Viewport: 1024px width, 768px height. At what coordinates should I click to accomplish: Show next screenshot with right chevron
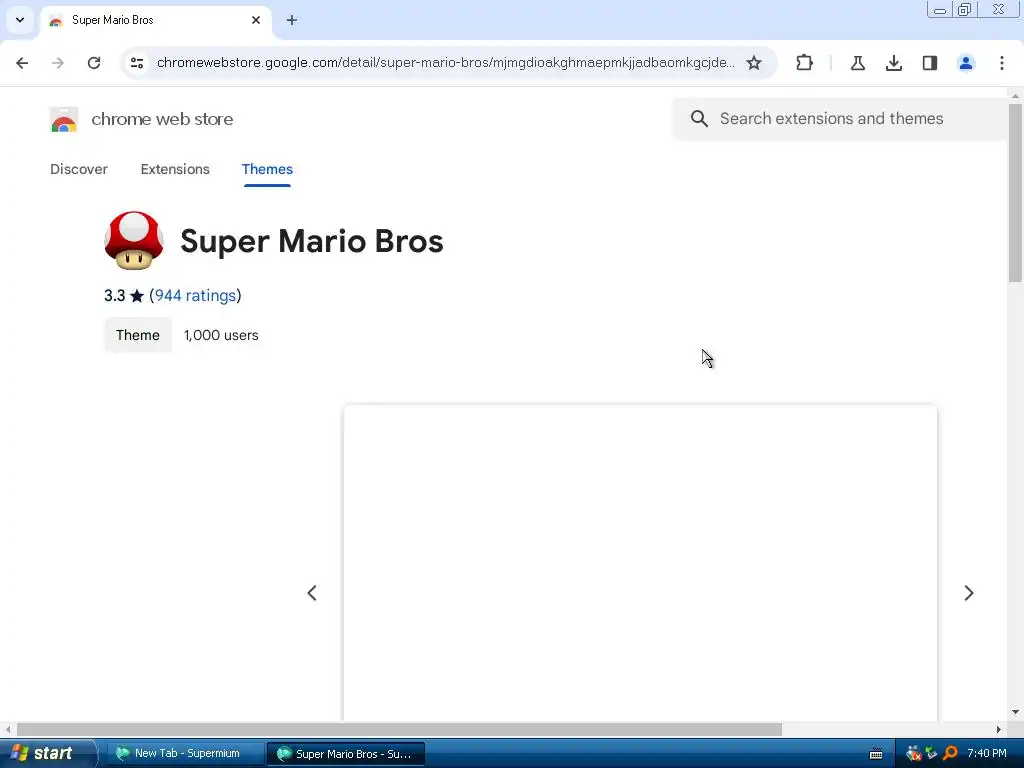pos(969,593)
